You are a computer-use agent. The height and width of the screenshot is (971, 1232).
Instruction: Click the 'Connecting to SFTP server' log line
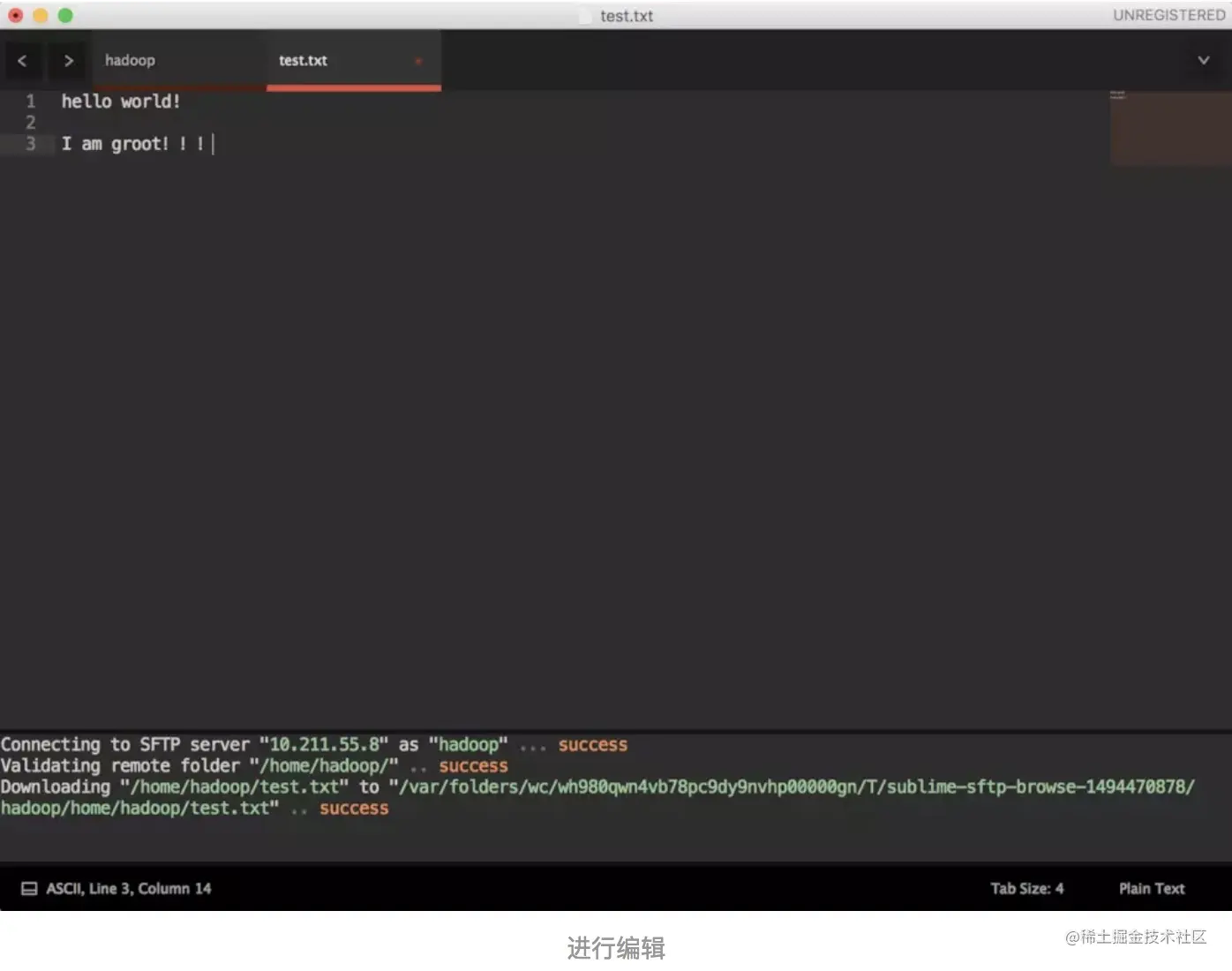tap(314, 745)
